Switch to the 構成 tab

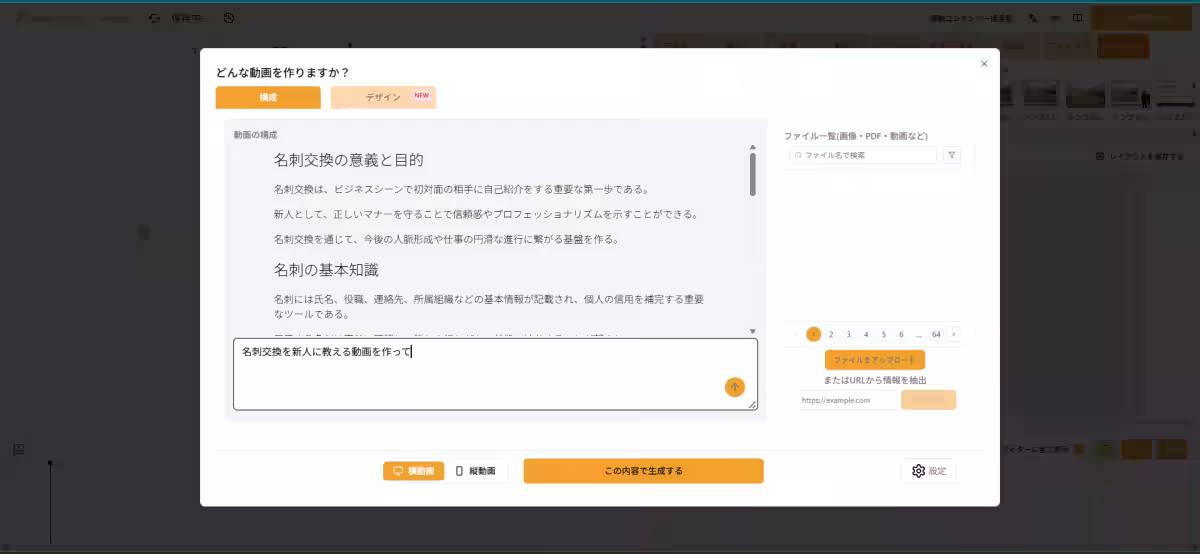tap(268, 97)
